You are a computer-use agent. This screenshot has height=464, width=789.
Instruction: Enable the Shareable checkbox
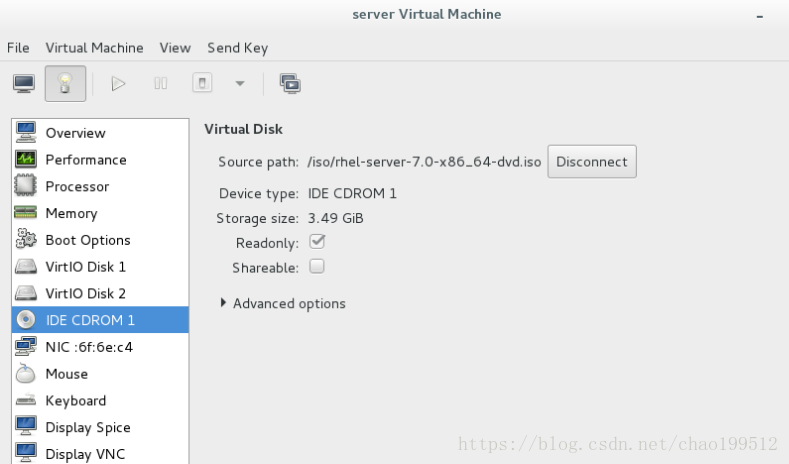click(317, 266)
